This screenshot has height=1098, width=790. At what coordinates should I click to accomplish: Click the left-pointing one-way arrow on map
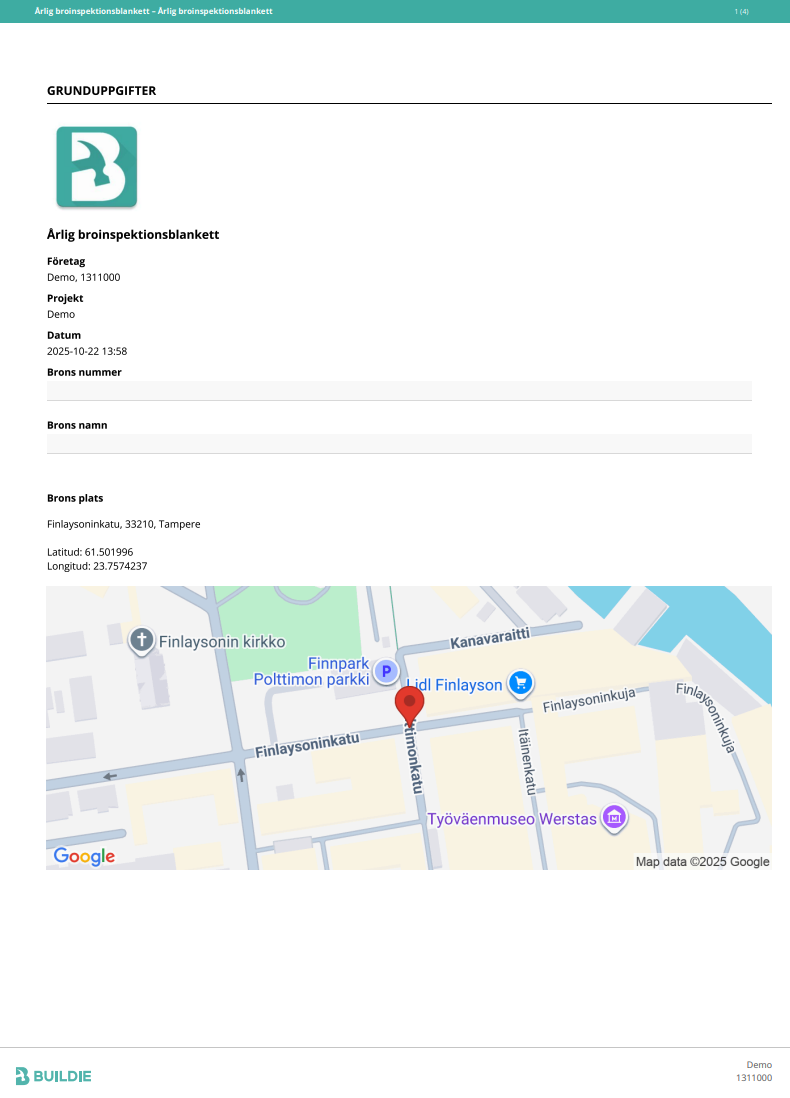tap(110, 776)
